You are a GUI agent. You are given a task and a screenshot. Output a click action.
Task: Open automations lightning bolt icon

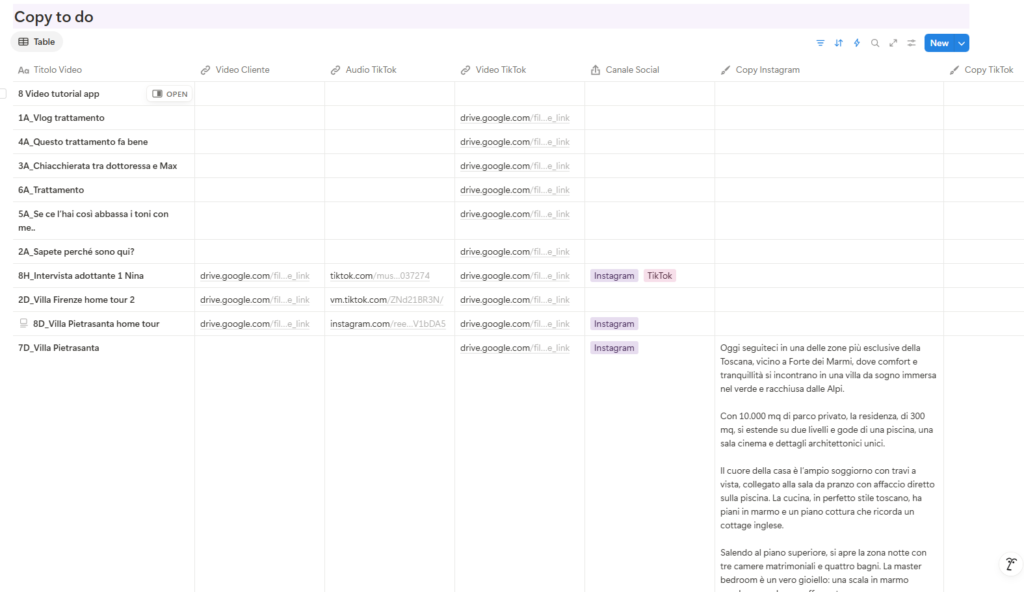[x=857, y=43]
